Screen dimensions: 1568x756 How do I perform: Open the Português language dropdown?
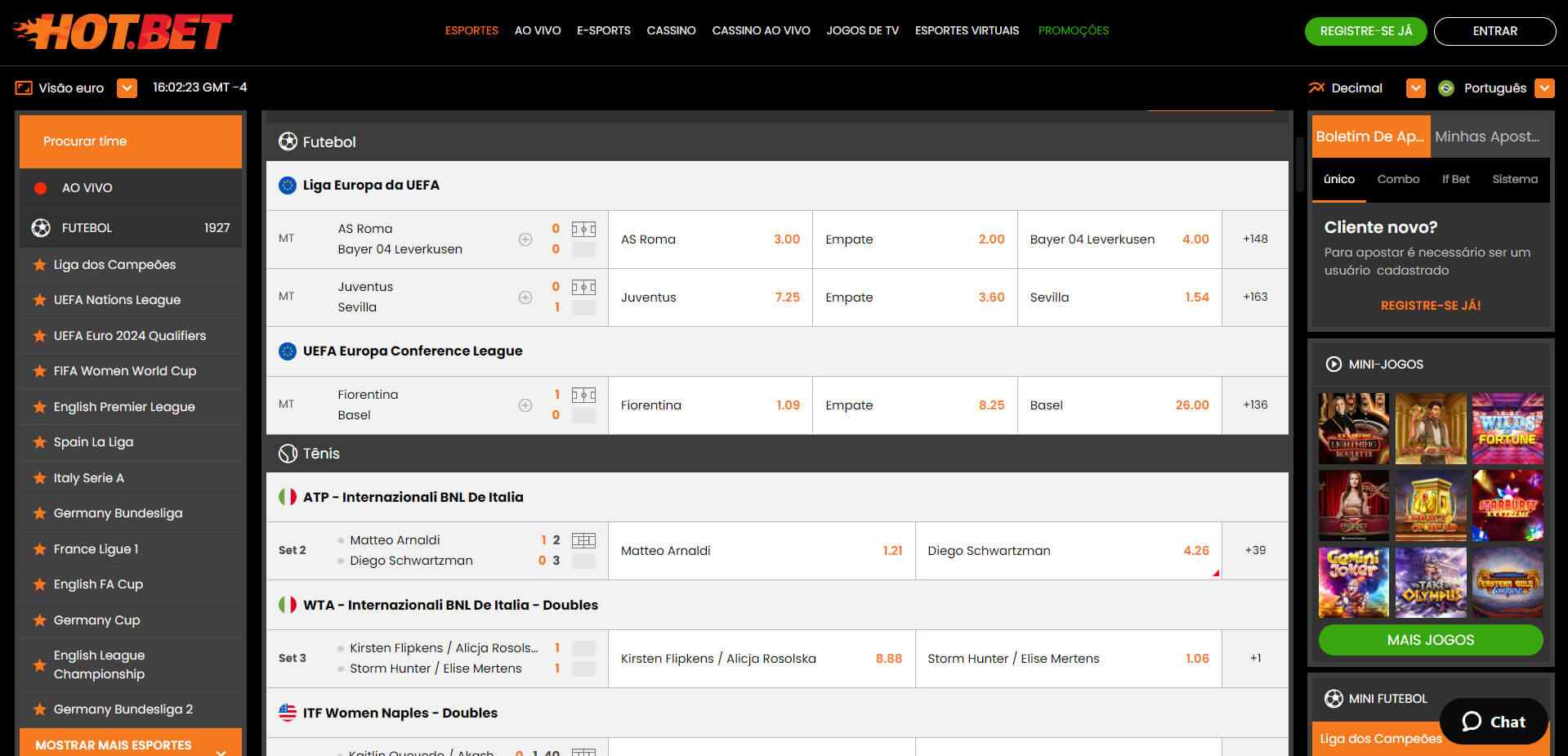[x=1544, y=87]
